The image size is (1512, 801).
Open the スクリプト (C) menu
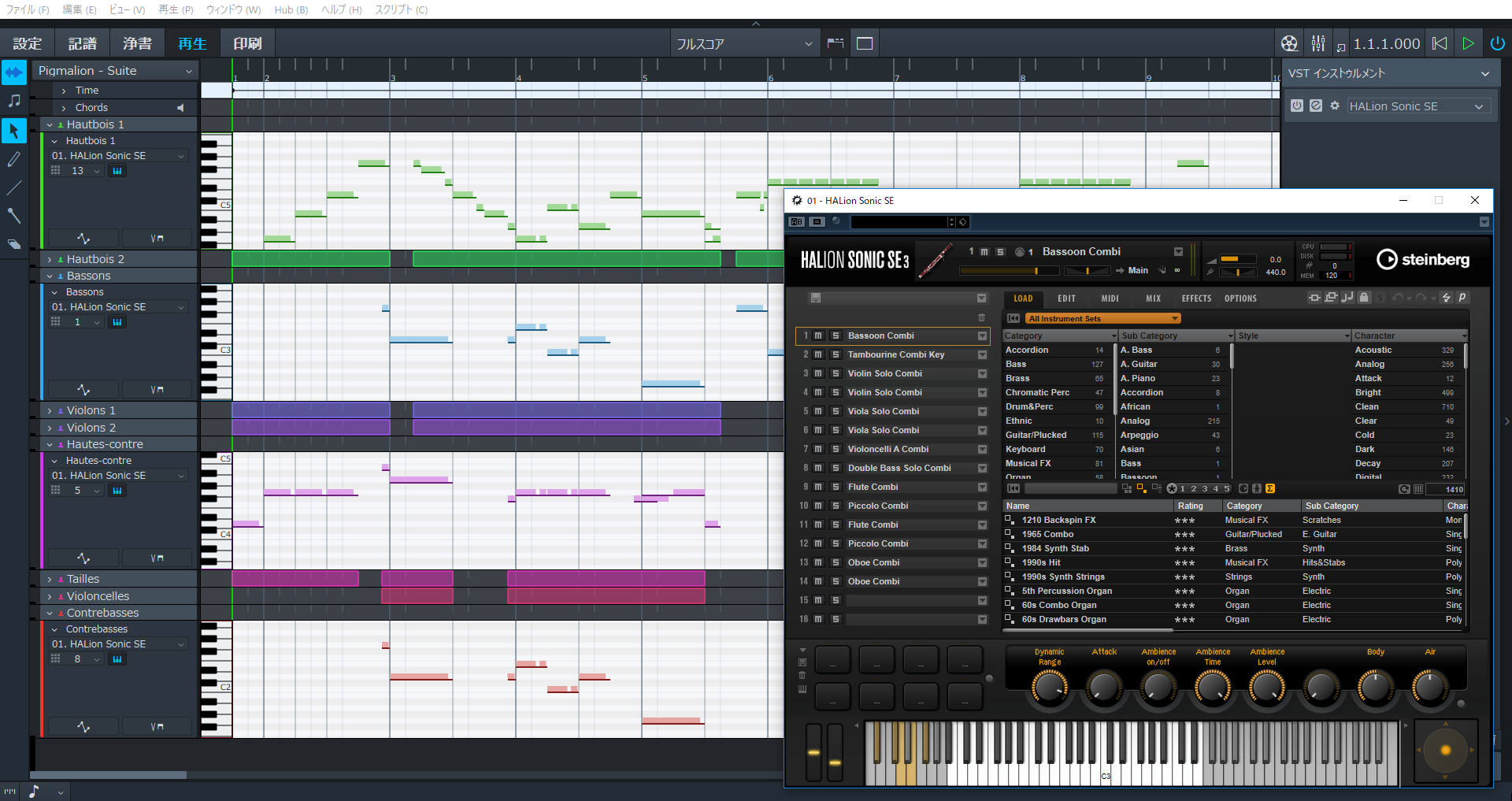(x=401, y=9)
